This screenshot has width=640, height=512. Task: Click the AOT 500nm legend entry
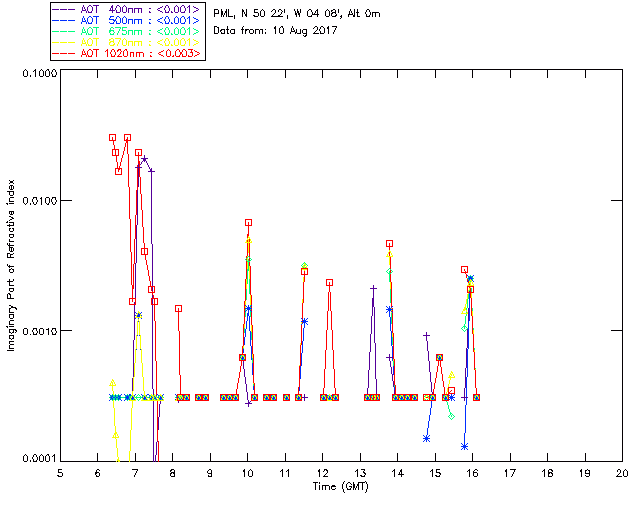(x=126, y=20)
